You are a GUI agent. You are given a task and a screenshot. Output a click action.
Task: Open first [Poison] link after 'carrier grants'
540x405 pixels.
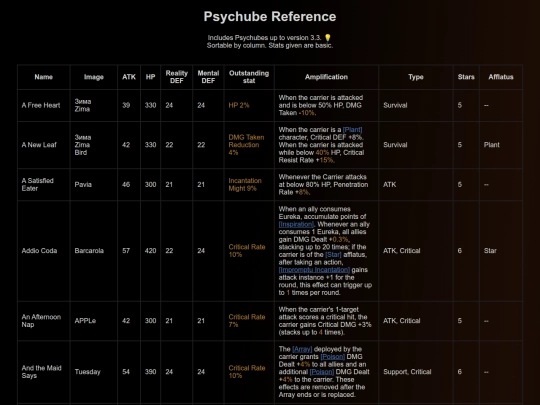pos(333,356)
